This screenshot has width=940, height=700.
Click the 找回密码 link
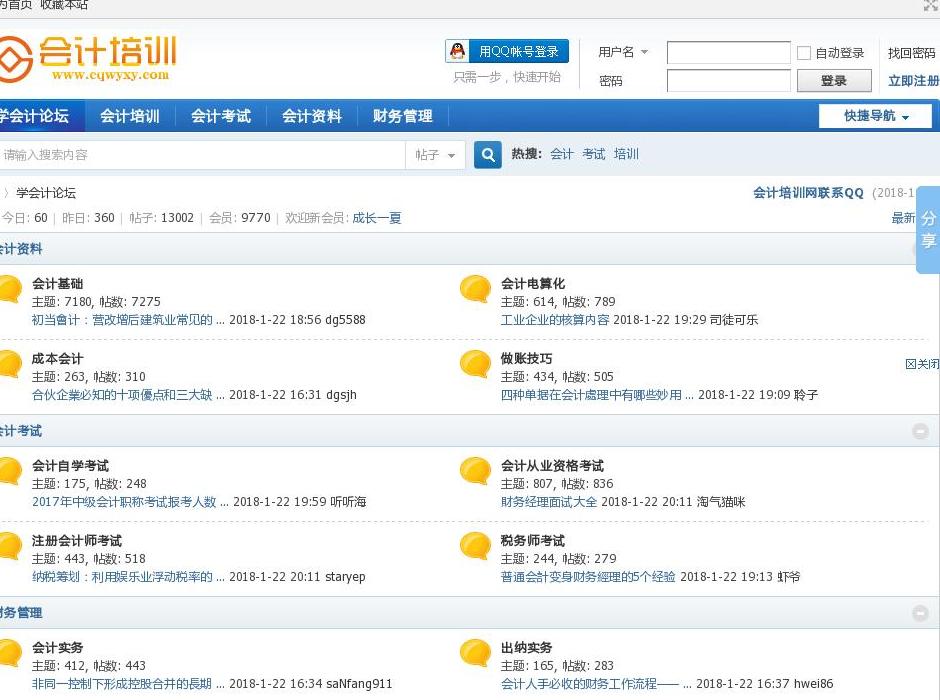(911, 53)
